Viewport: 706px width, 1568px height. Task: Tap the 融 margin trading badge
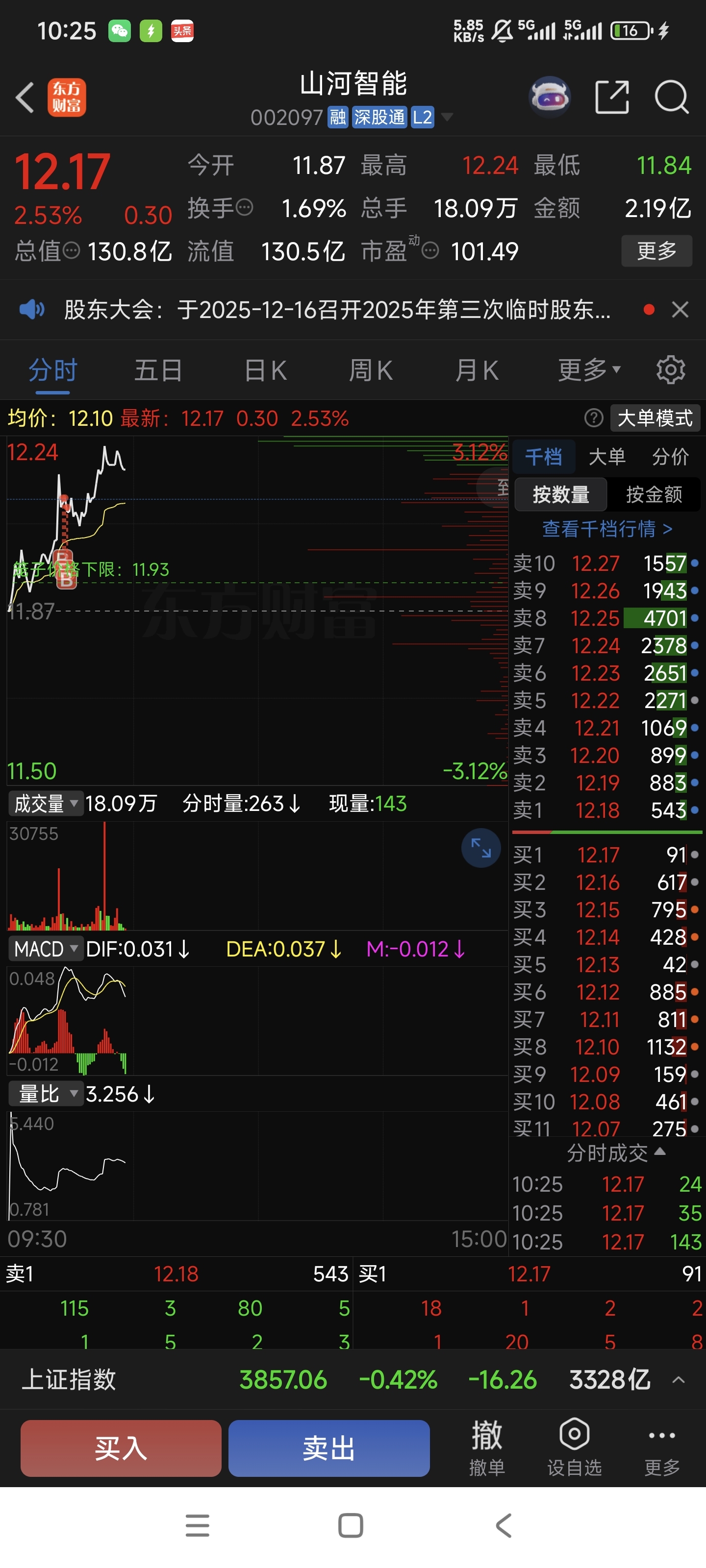[337, 117]
